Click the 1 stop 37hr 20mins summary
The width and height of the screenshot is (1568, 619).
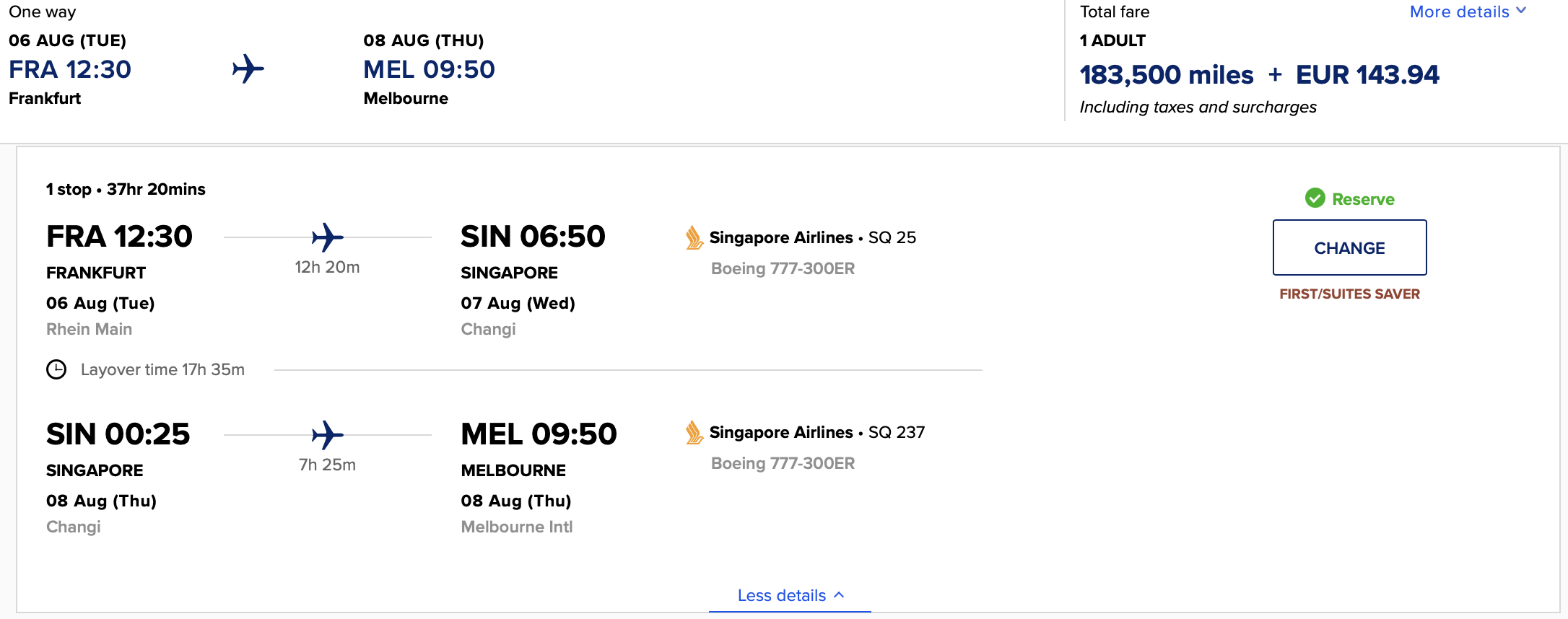click(126, 189)
